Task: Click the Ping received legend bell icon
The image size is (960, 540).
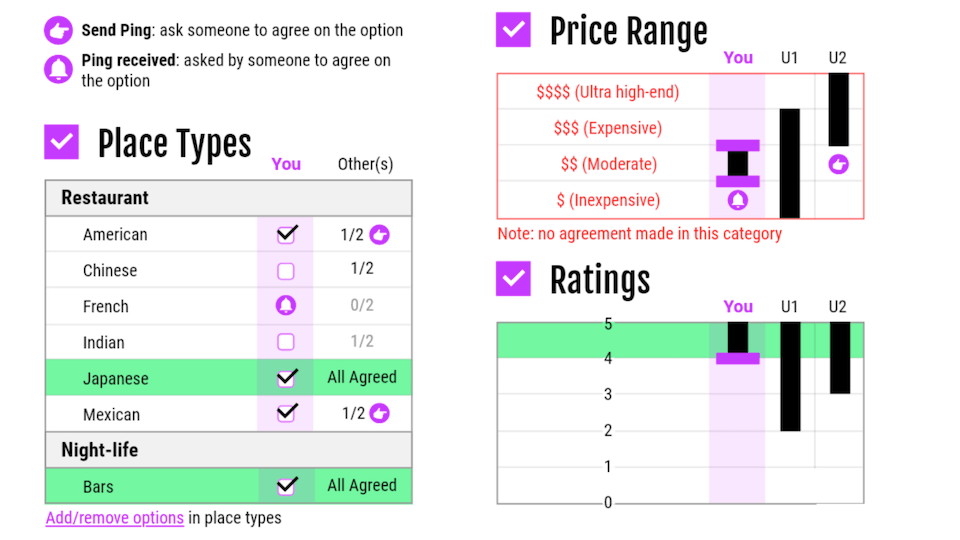Action: click(x=59, y=69)
